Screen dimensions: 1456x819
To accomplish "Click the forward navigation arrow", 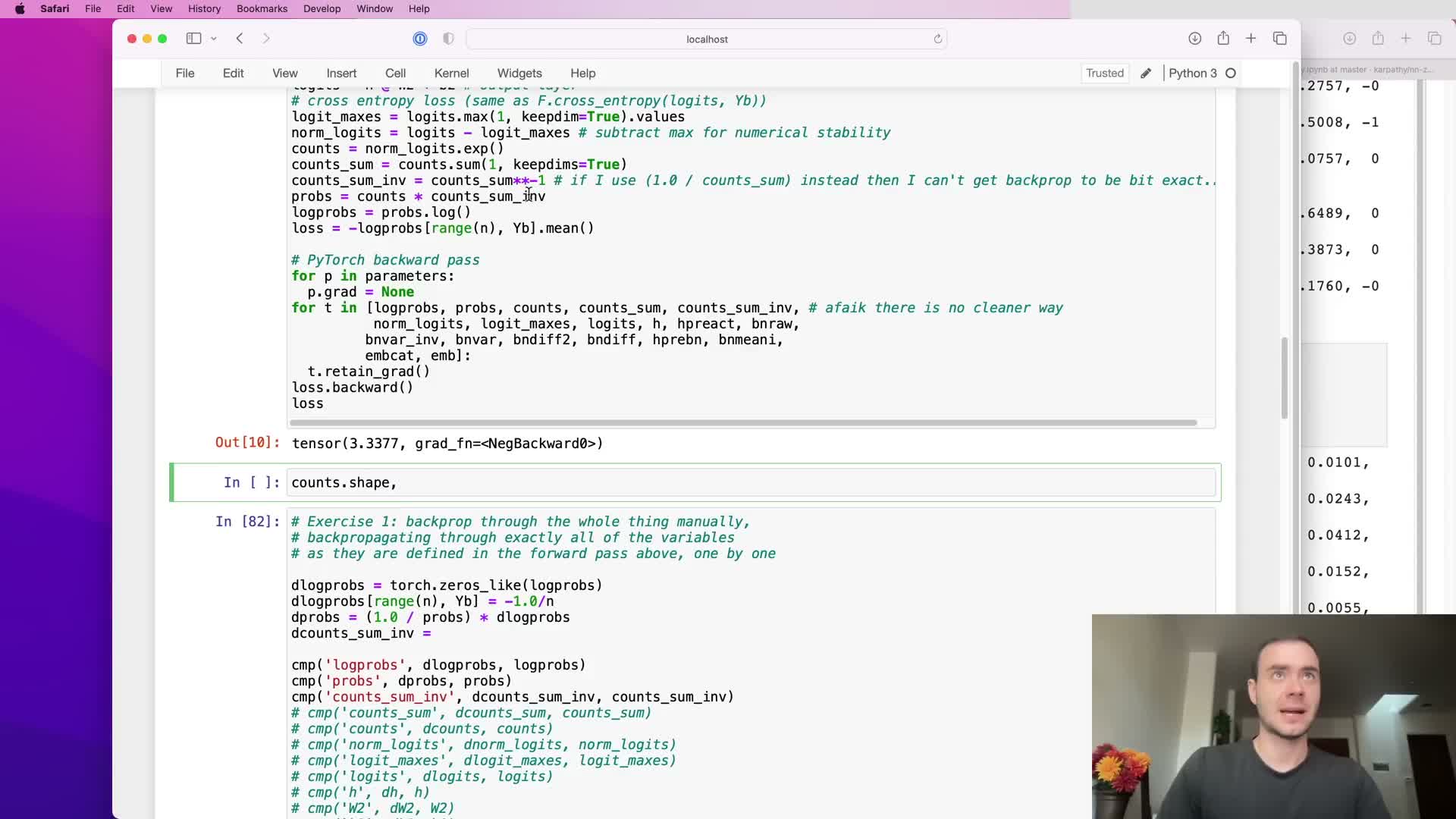I will (x=266, y=39).
